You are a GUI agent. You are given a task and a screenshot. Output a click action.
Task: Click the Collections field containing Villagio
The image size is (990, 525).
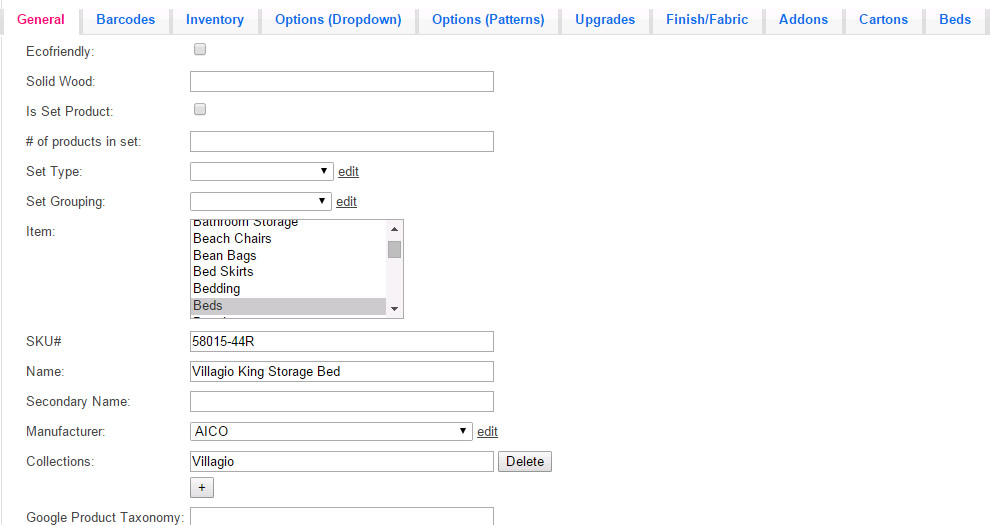click(342, 461)
